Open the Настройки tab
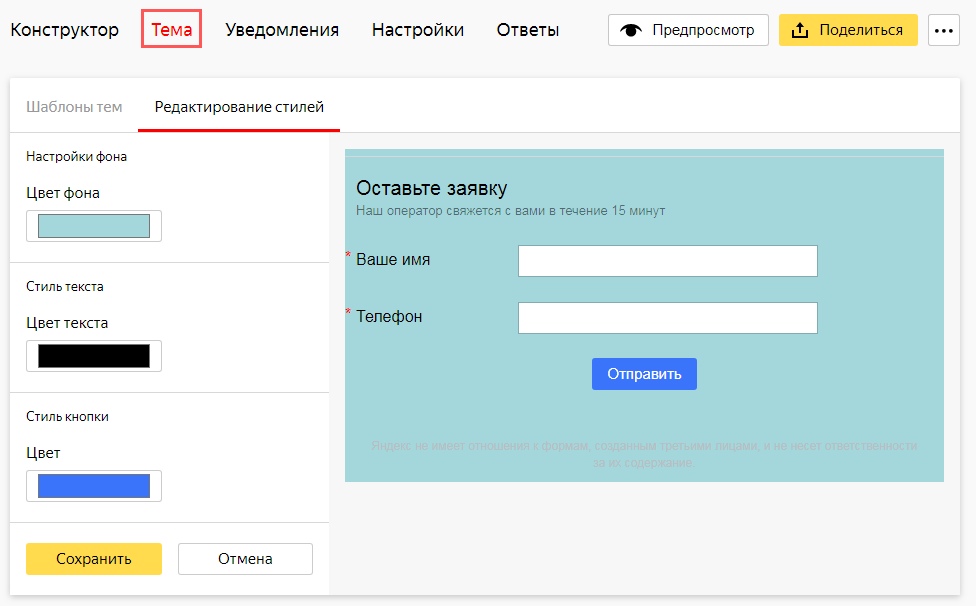This screenshot has height=606, width=976. tap(417, 30)
